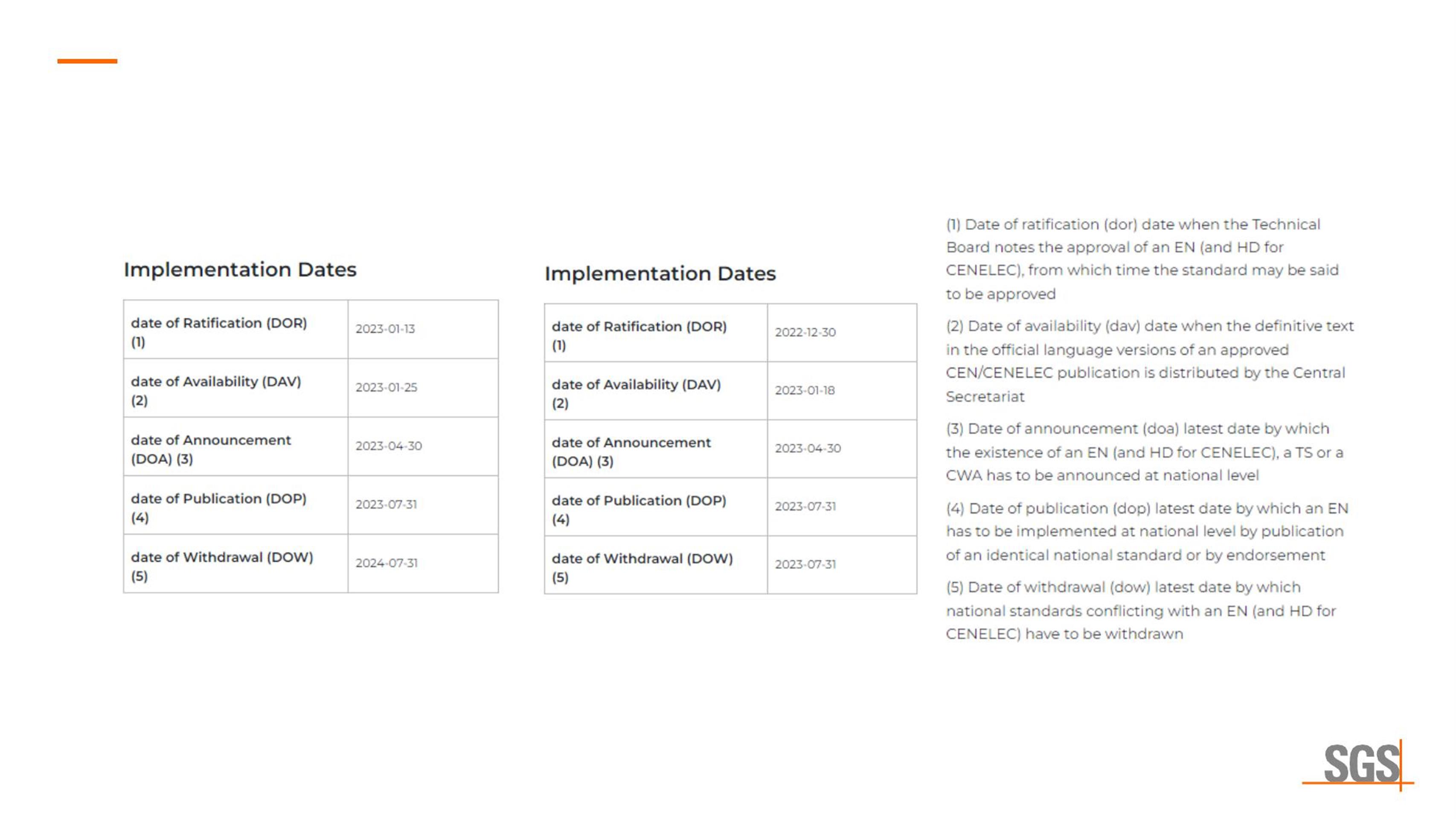Viewport: 1456px width, 819px height.
Task: Select the Withdrawal (DOW) label beside 2024-07-31
Action: click(x=221, y=566)
